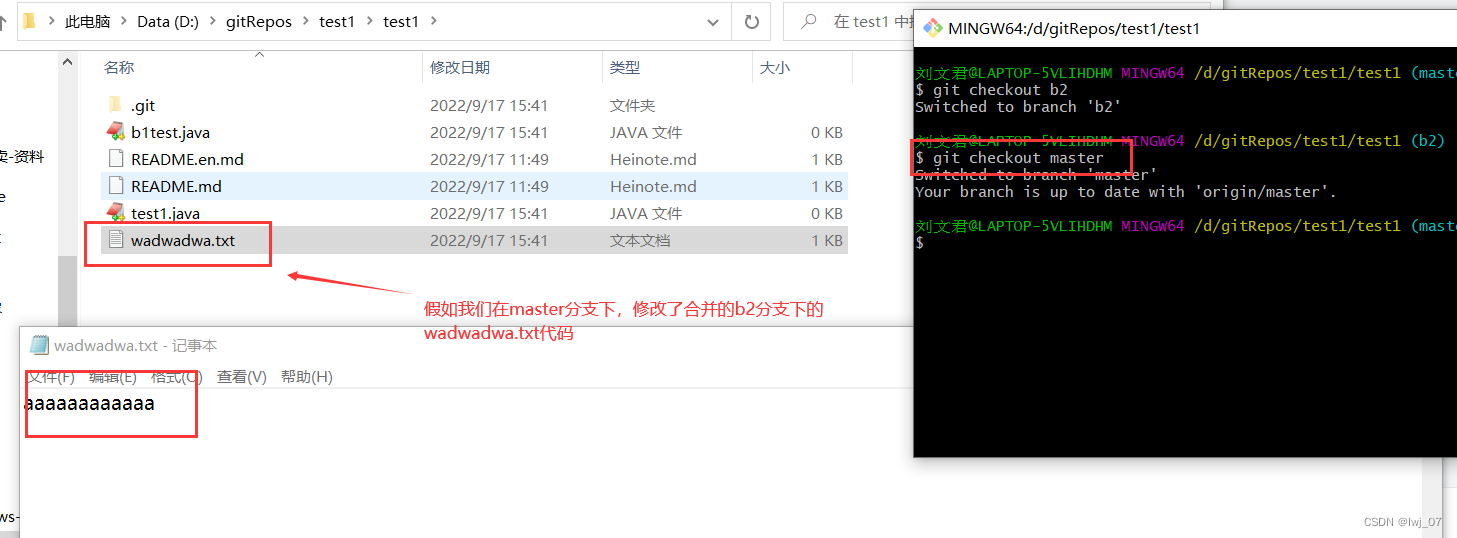Click the Heinote.md type cell of README.en.md
The width and height of the screenshot is (1457, 538).
click(x=653, y=159)
